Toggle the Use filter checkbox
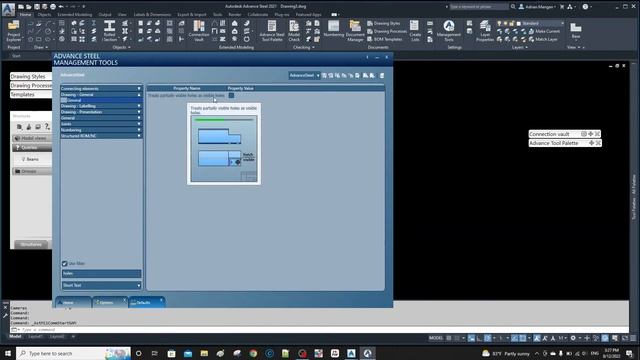640x360 pixels. click(64, 264)
